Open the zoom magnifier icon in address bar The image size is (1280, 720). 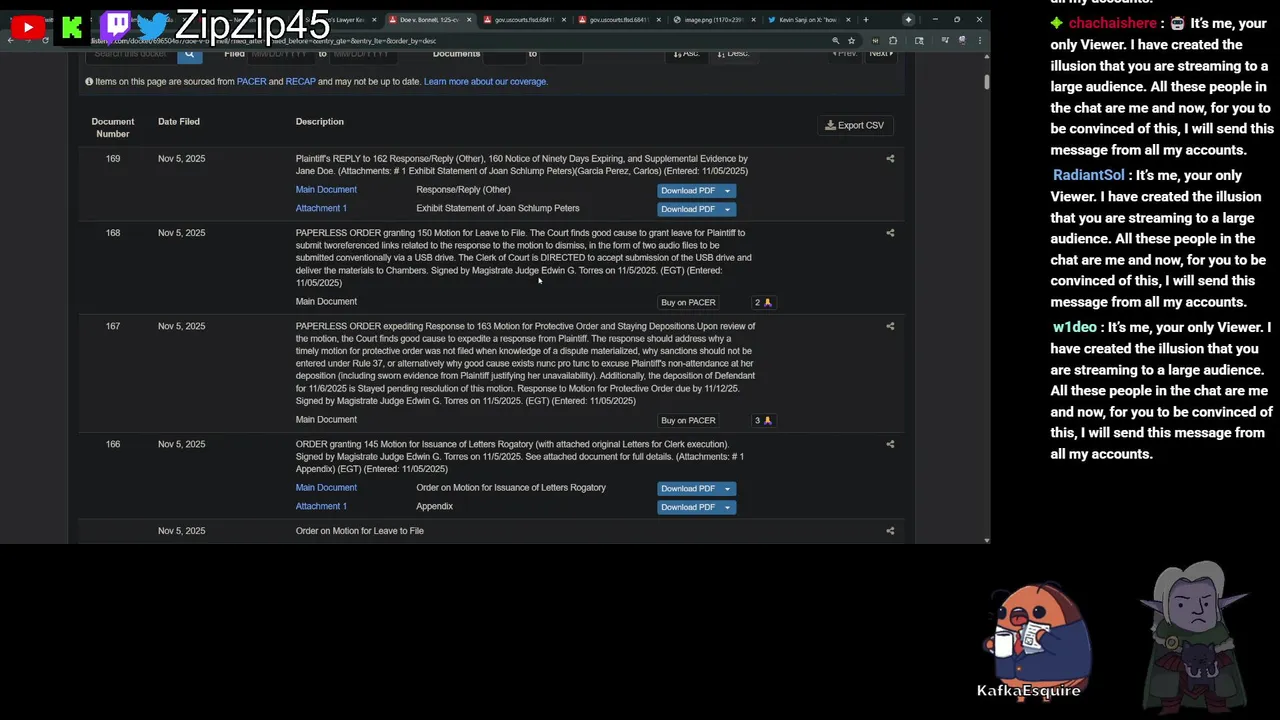coord(835,41)
